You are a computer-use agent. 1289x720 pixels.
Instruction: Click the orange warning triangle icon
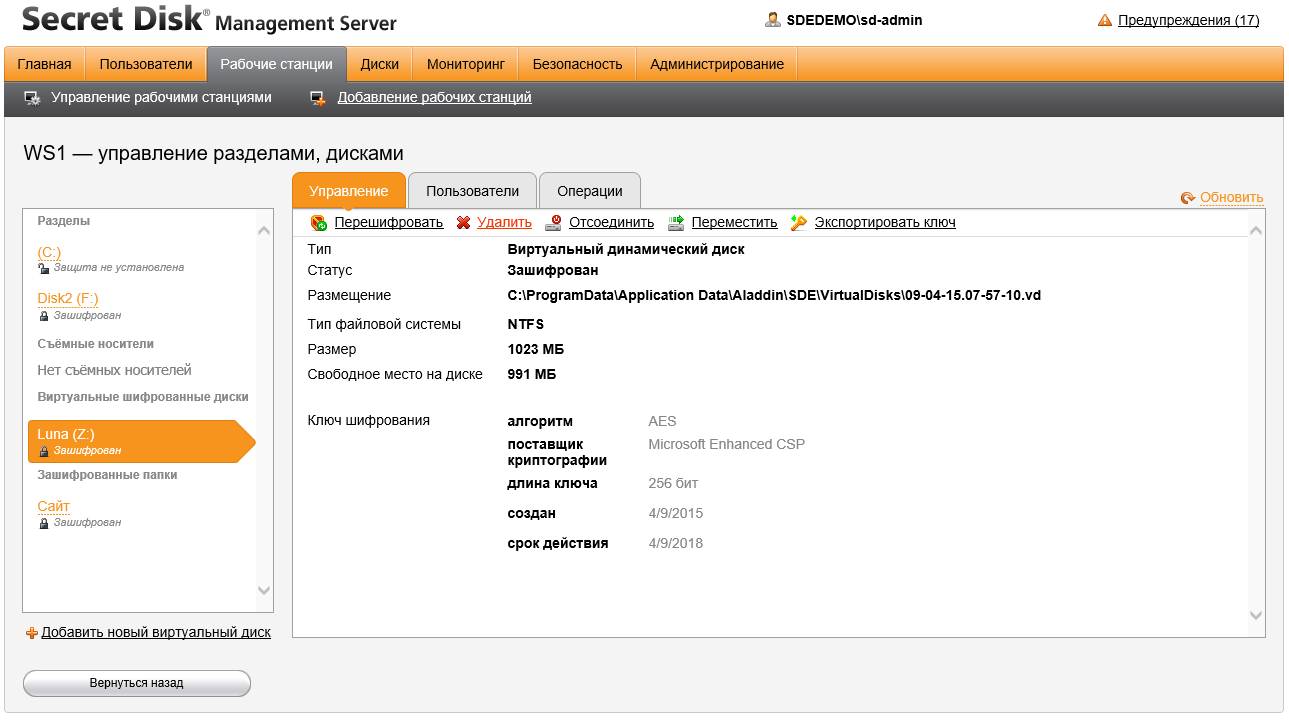[1105, 20]
